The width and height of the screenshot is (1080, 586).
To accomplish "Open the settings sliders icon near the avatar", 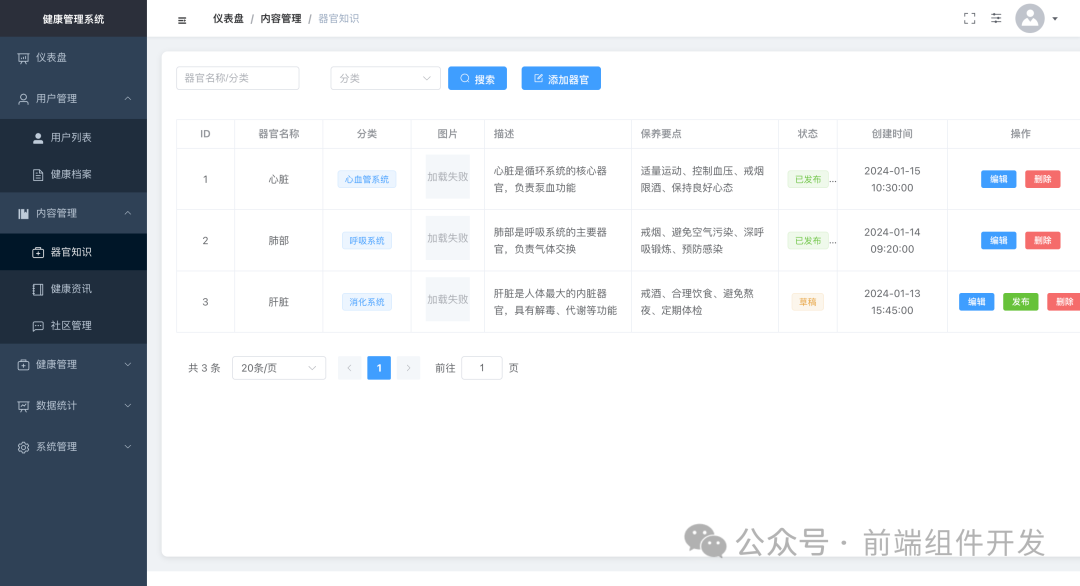I will click(x=996, y=17).
